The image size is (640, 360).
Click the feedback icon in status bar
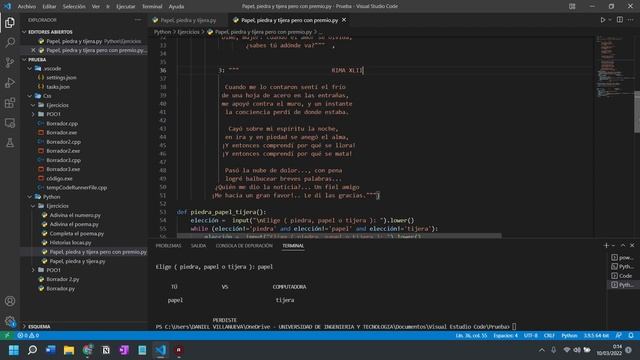coord(619,336)
